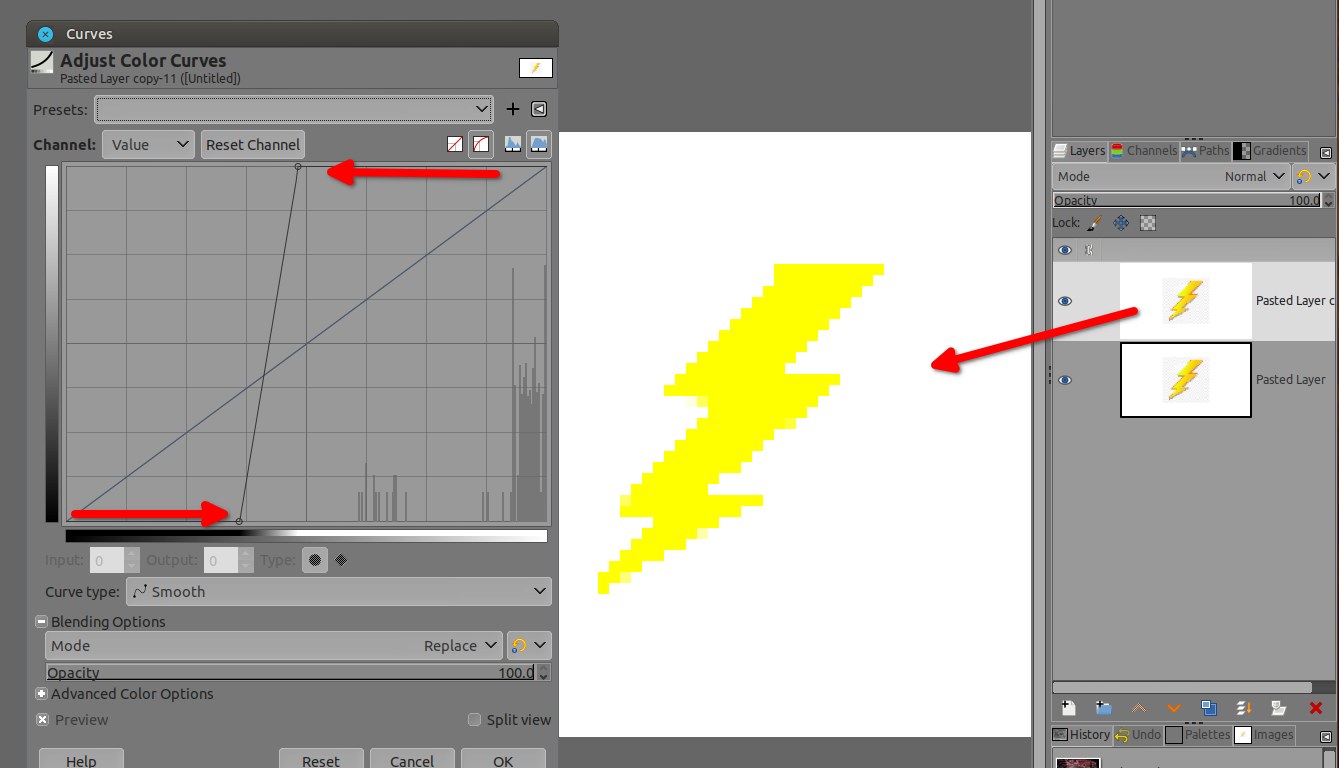Open the Images tab
1339x768 pixels.
tap(1264, 735)
